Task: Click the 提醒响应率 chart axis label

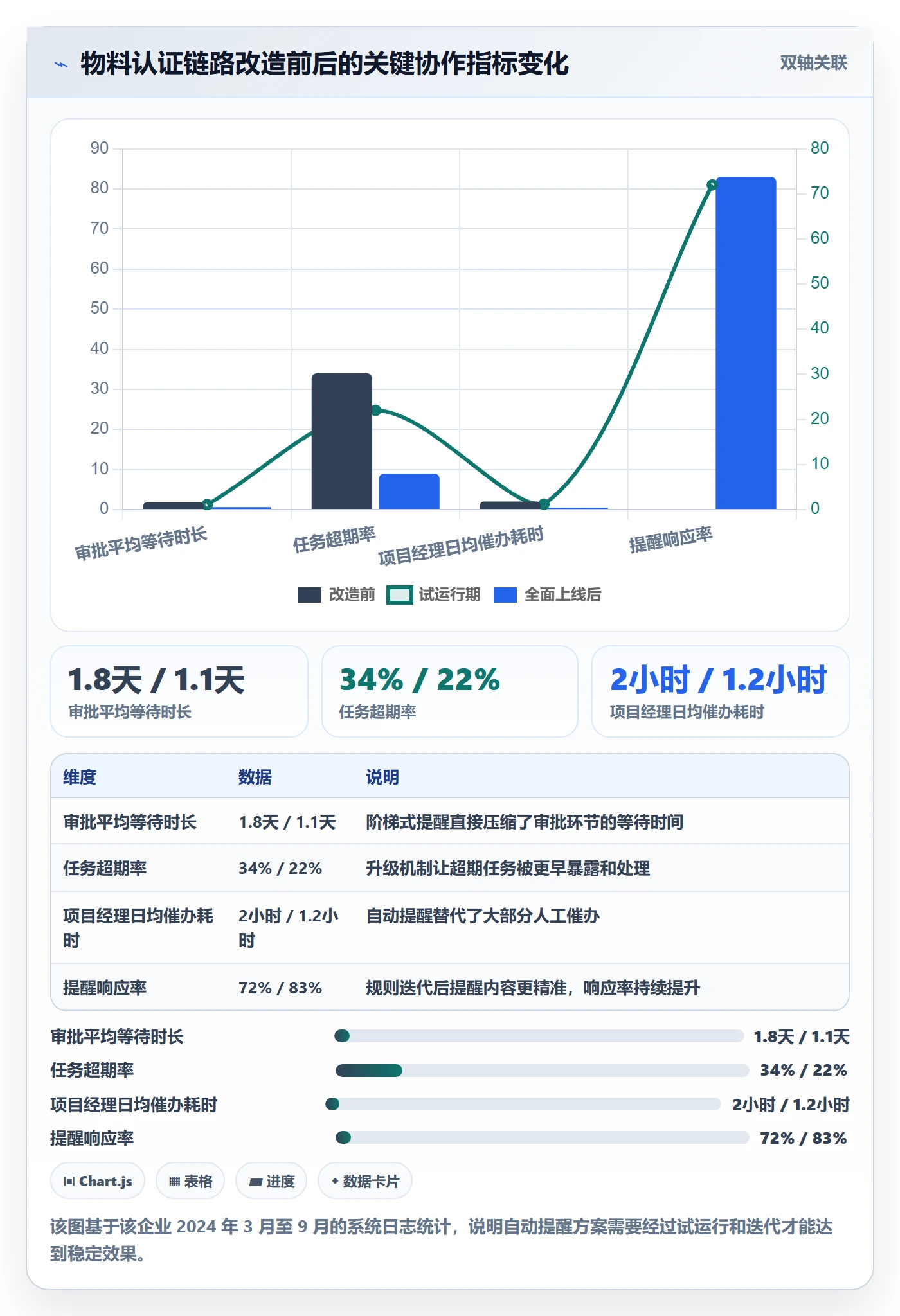Action: (x=670, y=540)
